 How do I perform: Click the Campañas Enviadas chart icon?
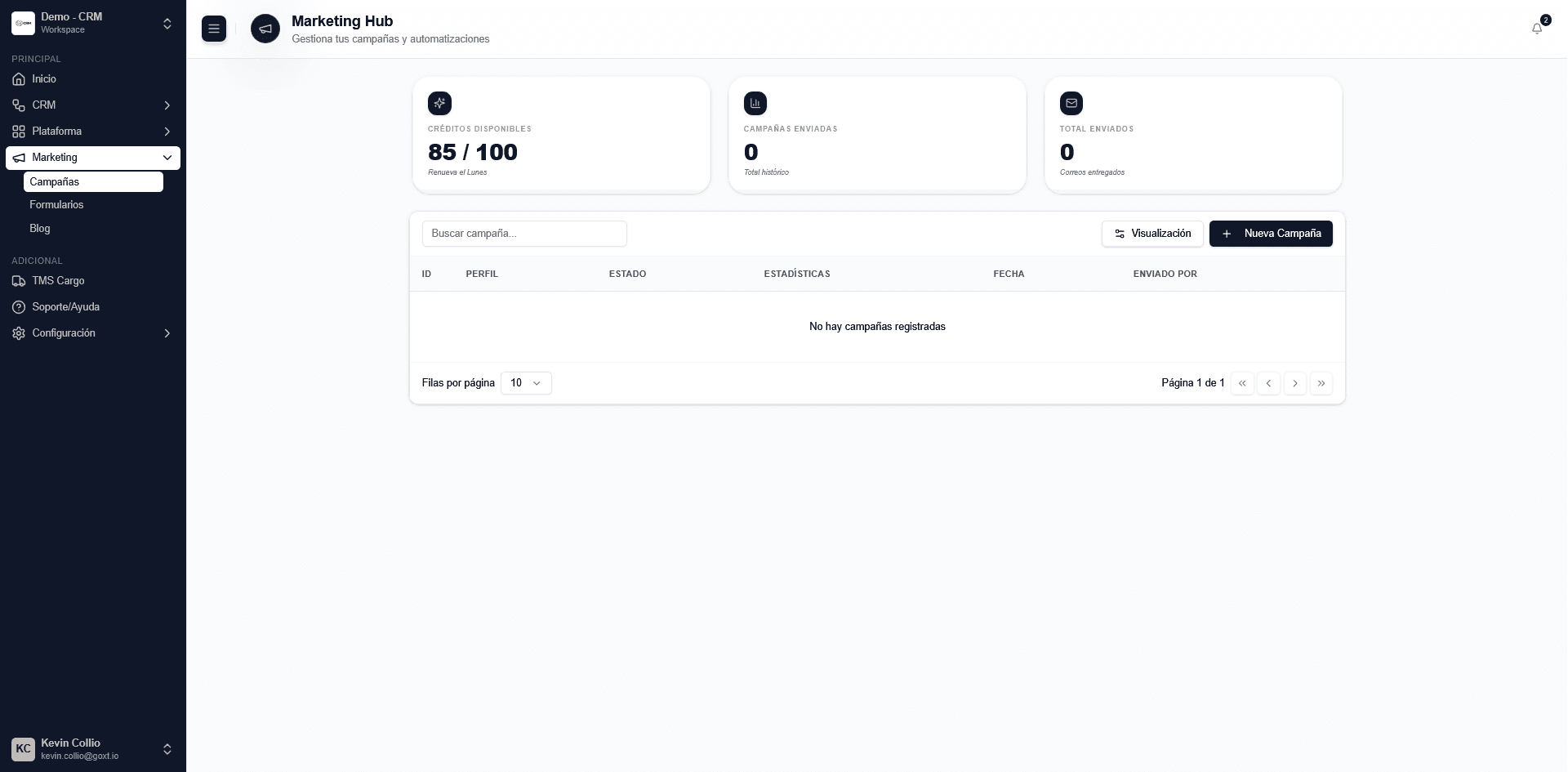(755, 103)
